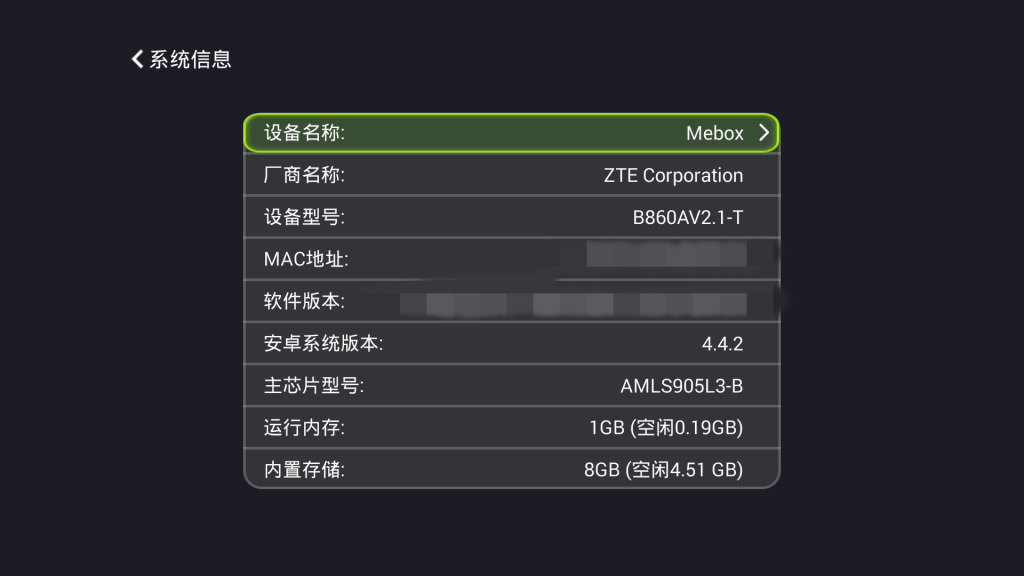Click the ZTE Corporation manufacturer value
The width and height of the screenshot is (1024, 576).
pyautogui.click(x=673, y=175)
